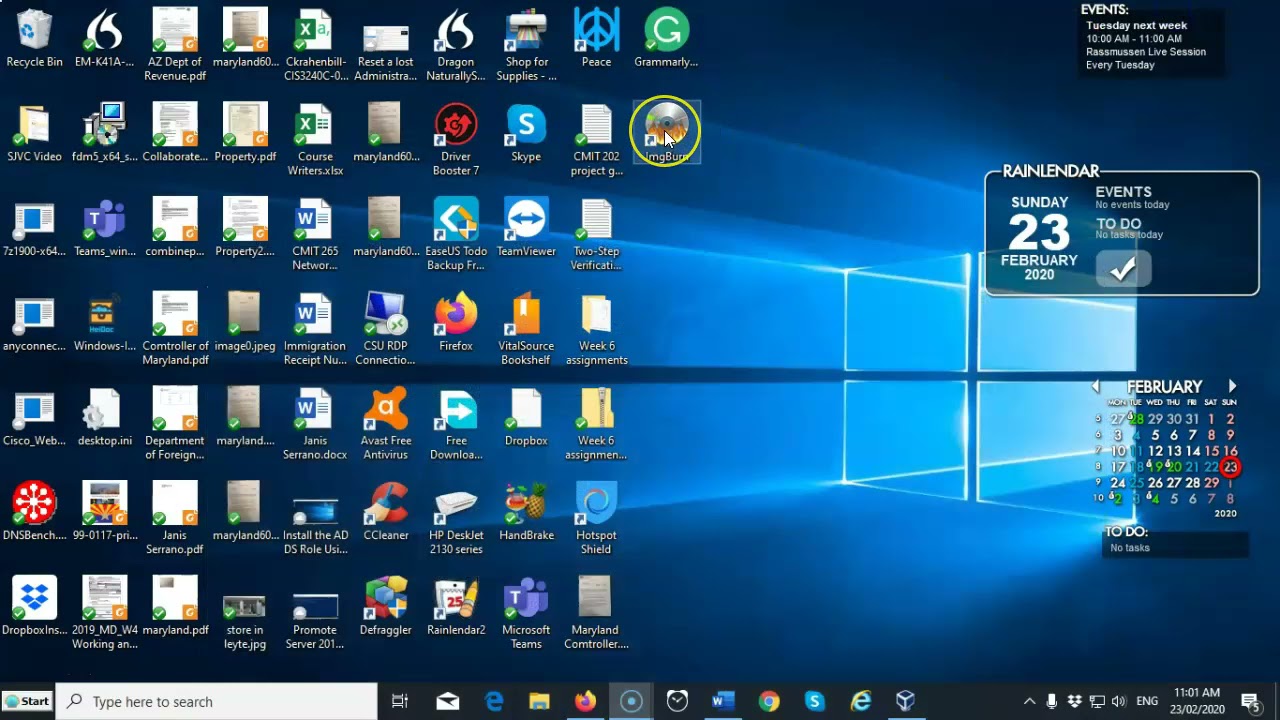Viewport: 1280px width, 720px height.
Task: Open volume control in system tray
Action: coord(1119,701)
